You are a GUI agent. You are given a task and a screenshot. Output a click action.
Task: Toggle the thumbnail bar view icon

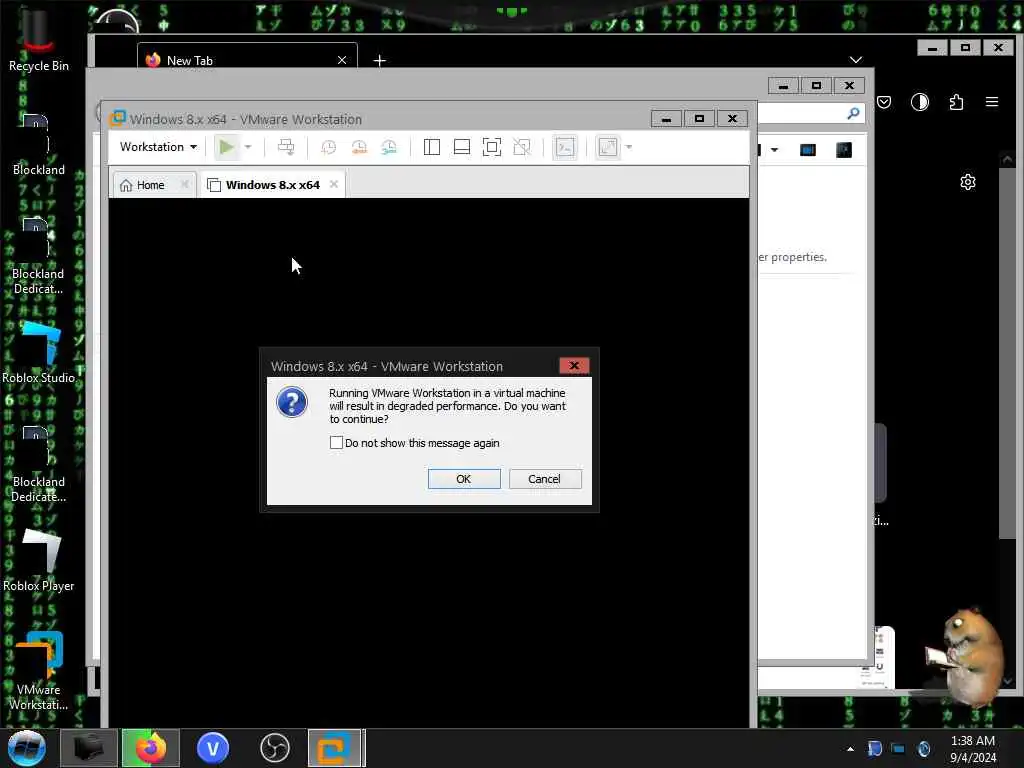(x=462, y=147)
